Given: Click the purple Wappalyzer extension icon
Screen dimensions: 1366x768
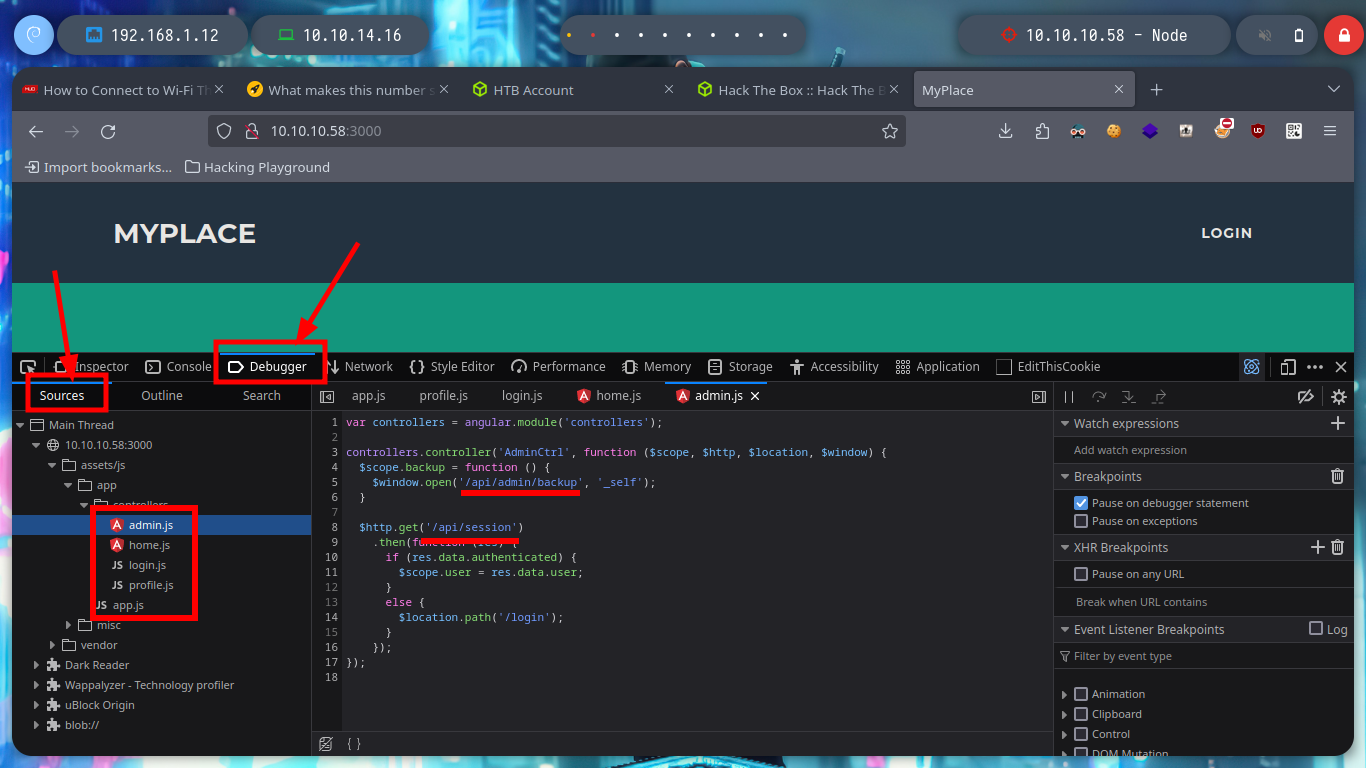Looking at the screenshot, I should click(x=1150, y=131).
